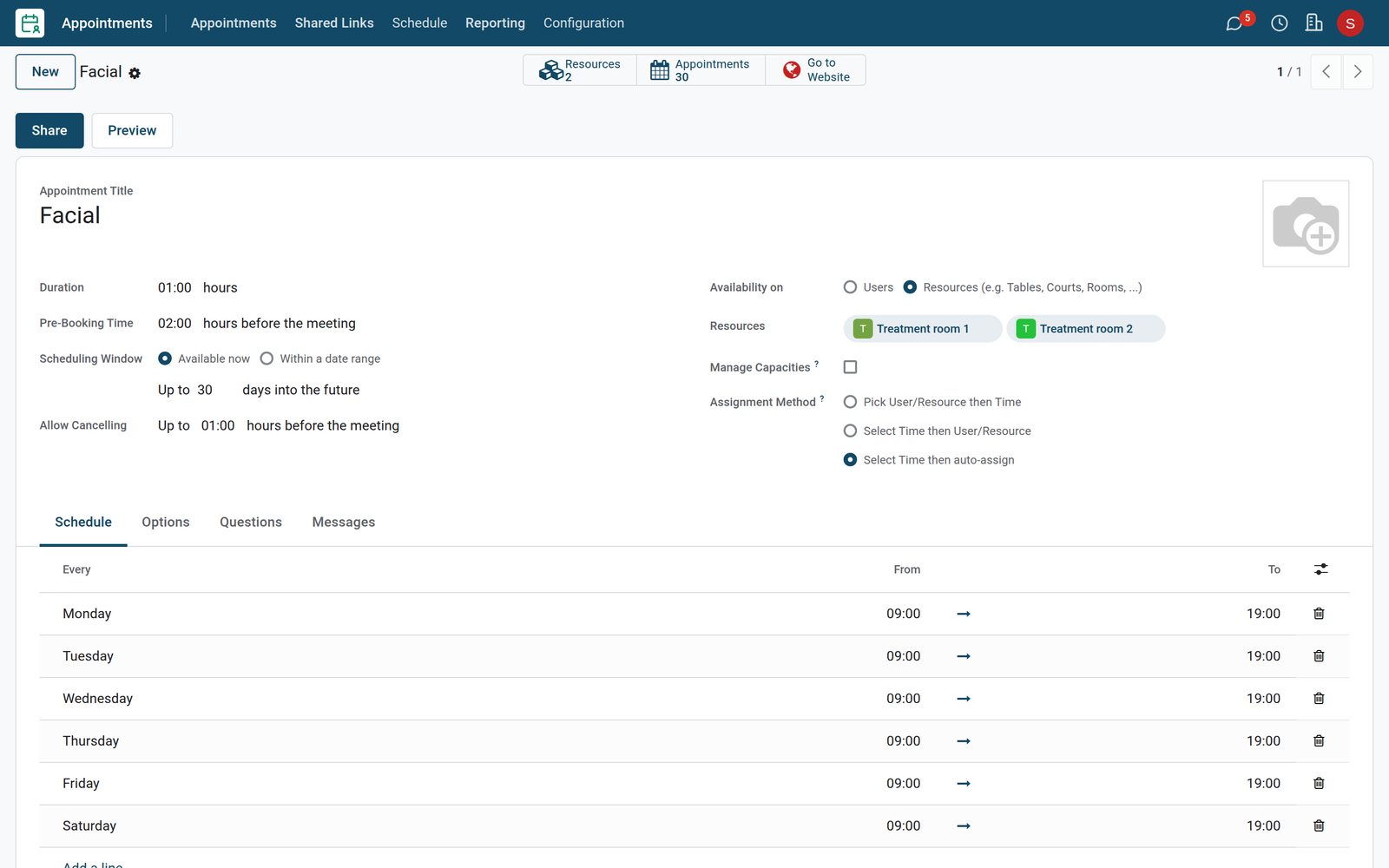This screenshot has height=868, width=1389.
Task: Switch to the Messages tab
Action: (x=344, y=523)
